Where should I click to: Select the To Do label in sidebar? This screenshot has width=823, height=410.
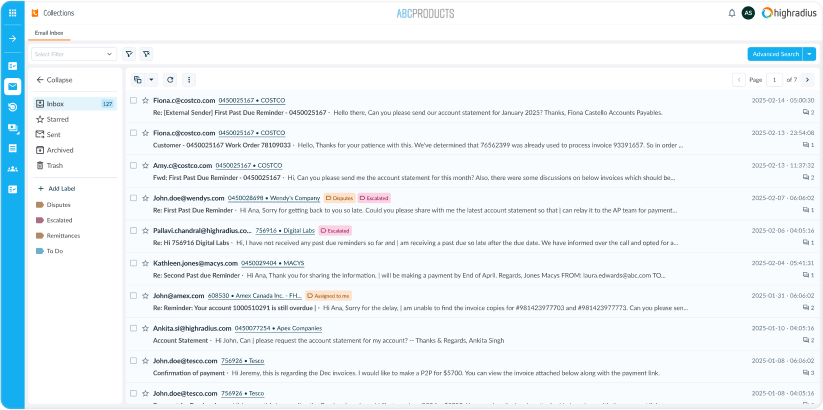click(49, 251)
